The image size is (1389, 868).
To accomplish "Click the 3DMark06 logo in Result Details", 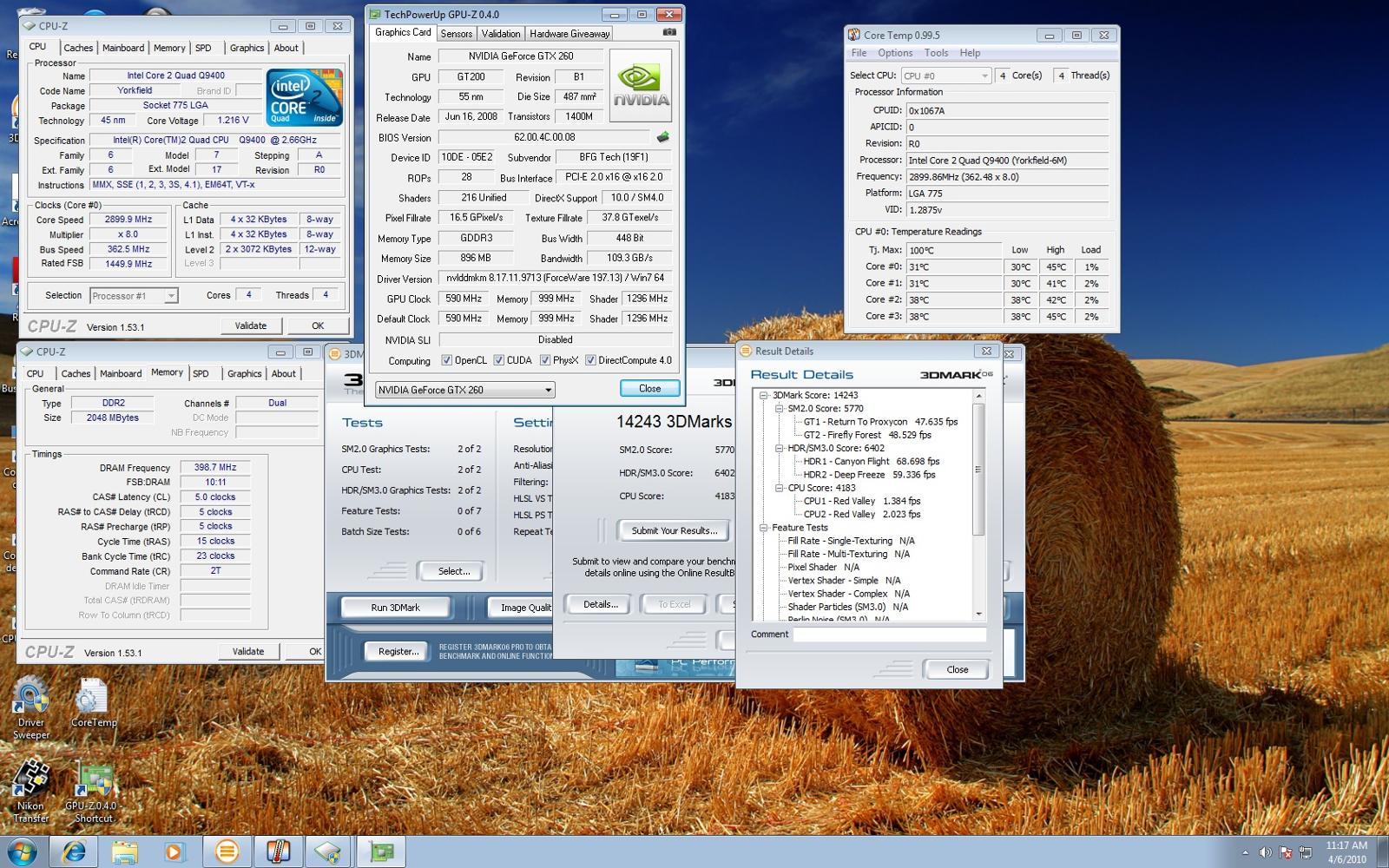I will click(956, 374).
